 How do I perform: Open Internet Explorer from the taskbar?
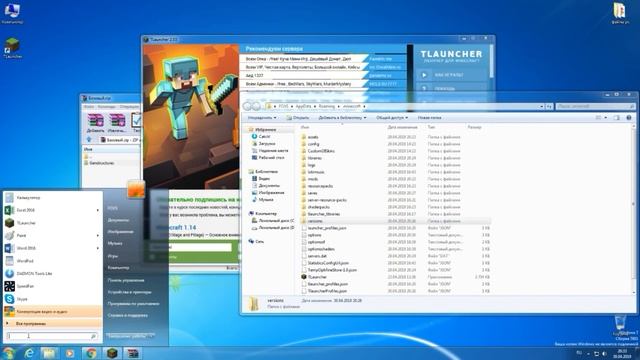pyautogui.click(x=29, y=353)
